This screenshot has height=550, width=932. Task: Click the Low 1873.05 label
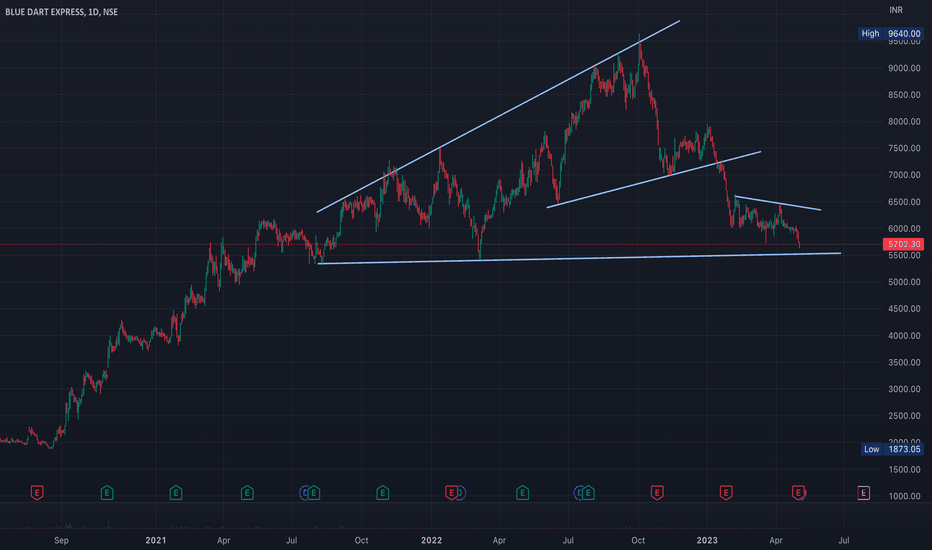892,449
